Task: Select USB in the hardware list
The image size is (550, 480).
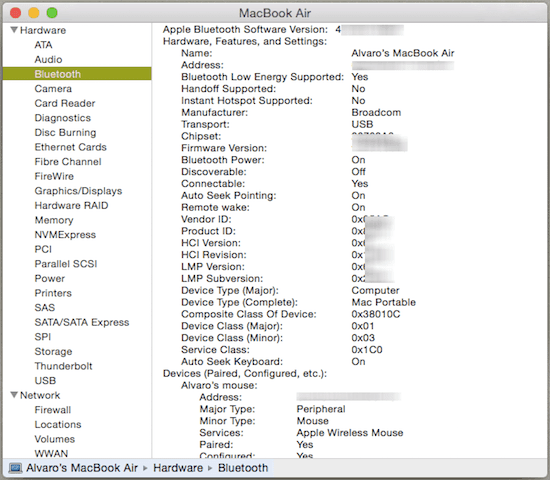Action: click(x=45, y=380)
